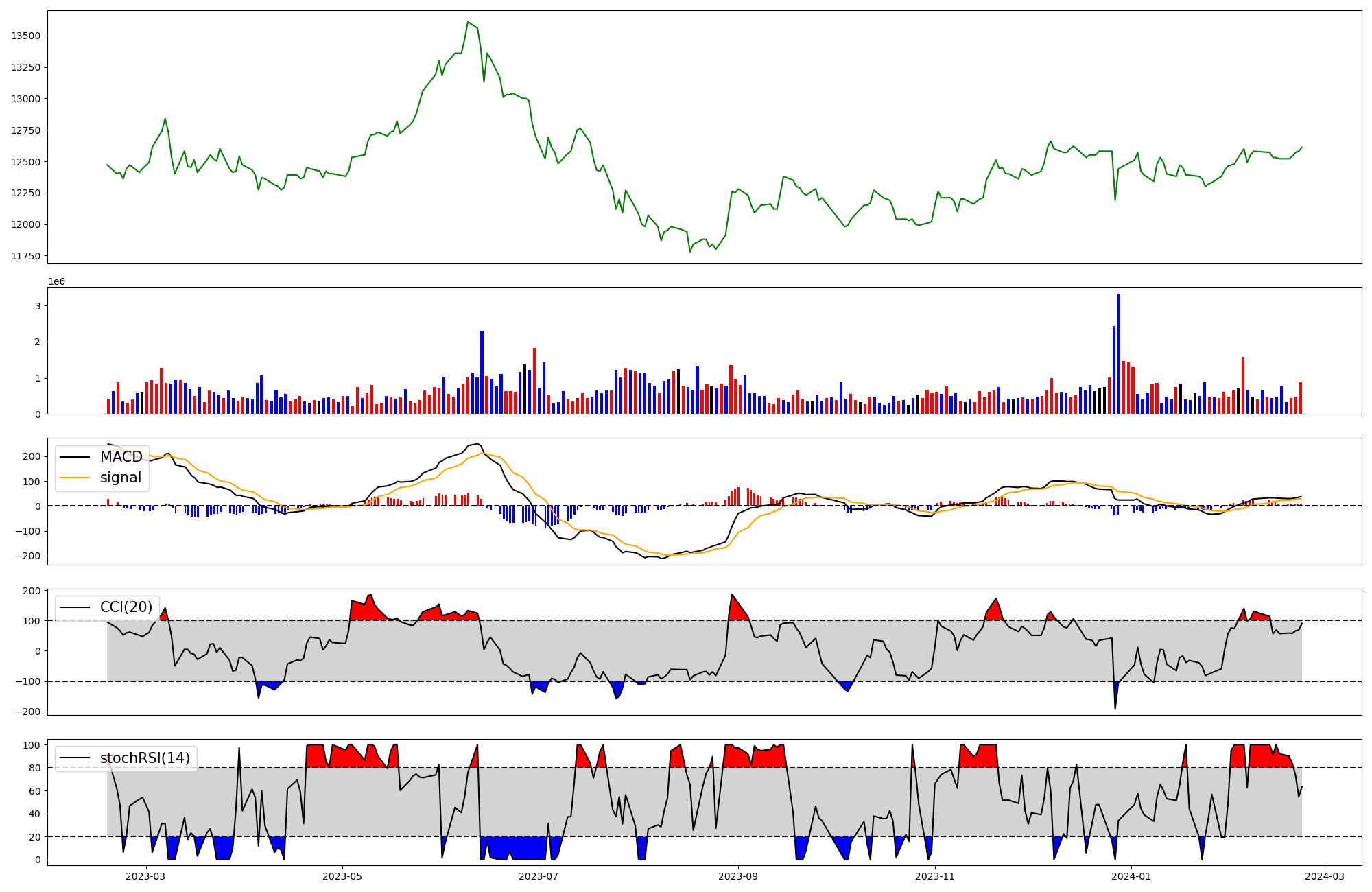Screen dimensions: 1372x892
Task: Click the 13500 price axis label
Action: point(25,36)
